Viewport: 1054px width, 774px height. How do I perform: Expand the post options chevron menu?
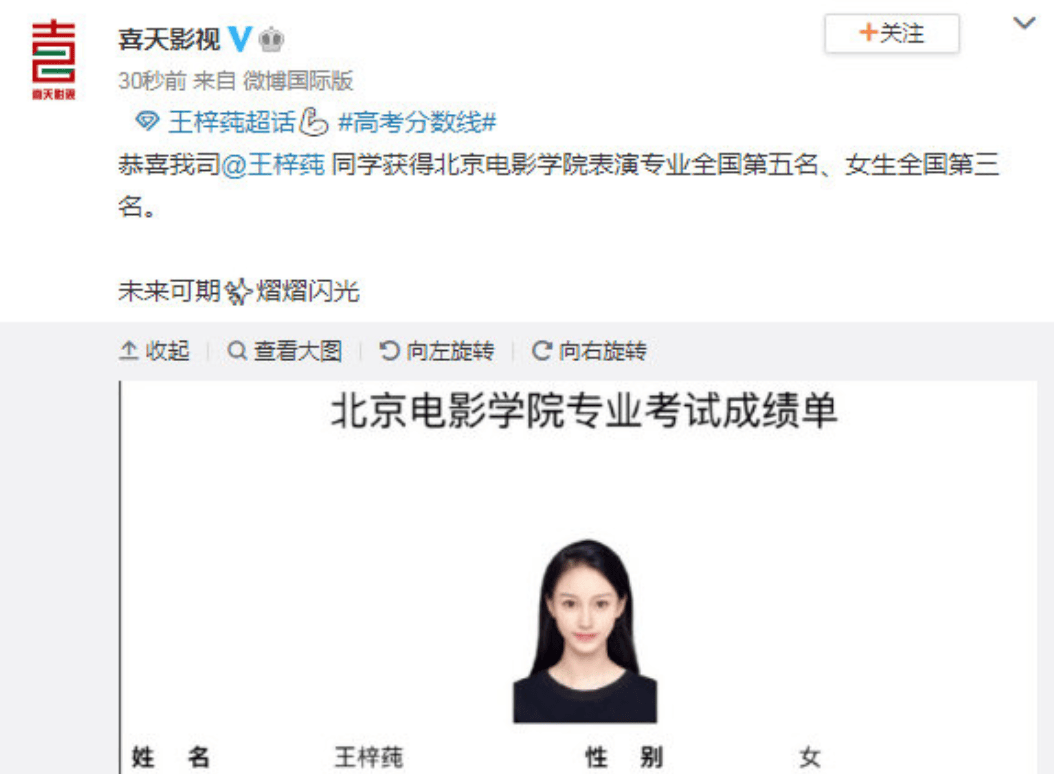[1024, 24]
